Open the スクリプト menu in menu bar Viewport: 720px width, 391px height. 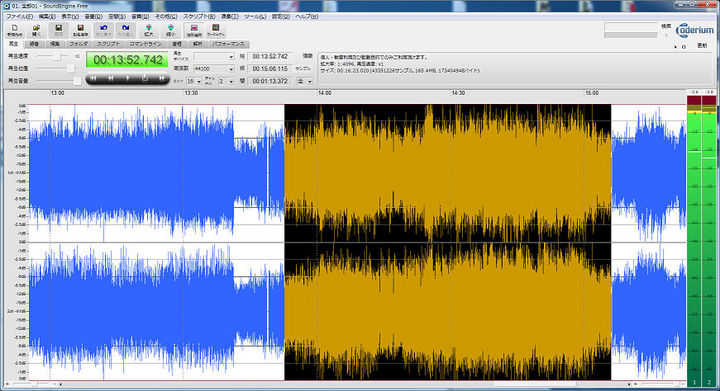point(199,17)
